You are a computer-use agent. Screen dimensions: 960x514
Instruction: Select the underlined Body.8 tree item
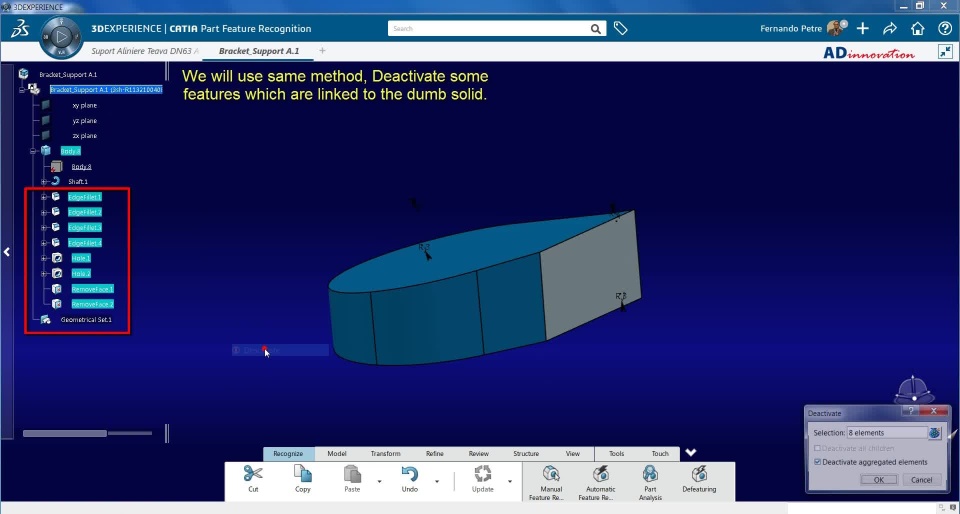pyautogui.click(x=81, y=166)
